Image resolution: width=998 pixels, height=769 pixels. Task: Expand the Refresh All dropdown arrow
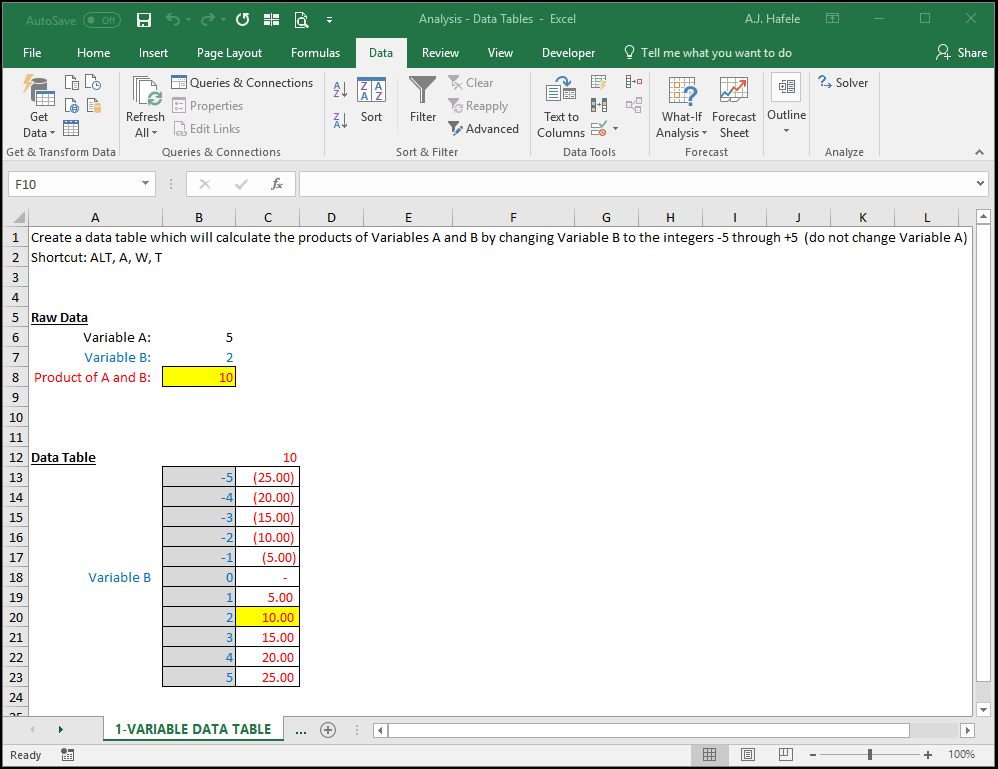click(x=155, y=133)
